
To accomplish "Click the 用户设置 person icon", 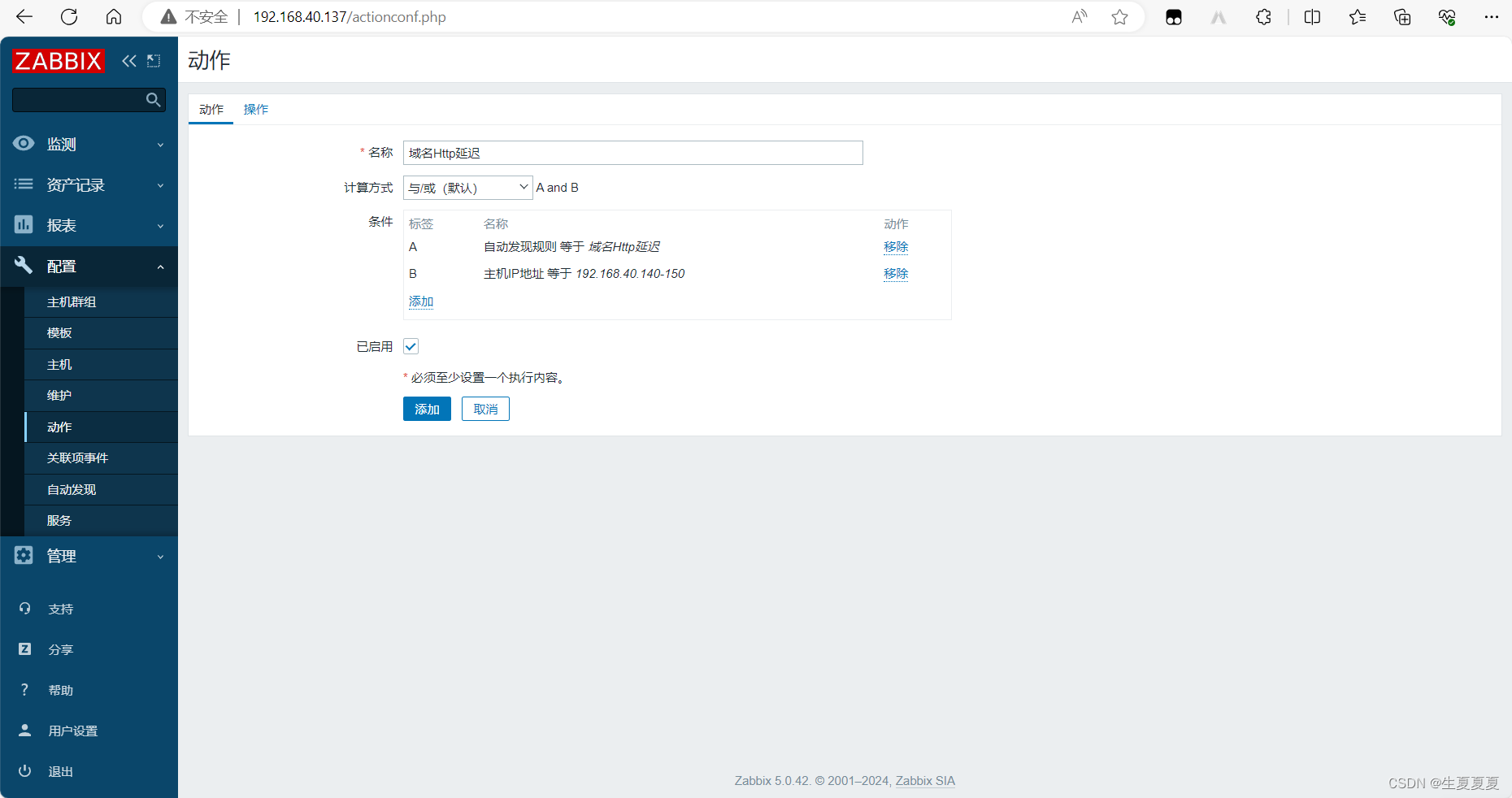I will click(x=25, y=731).
